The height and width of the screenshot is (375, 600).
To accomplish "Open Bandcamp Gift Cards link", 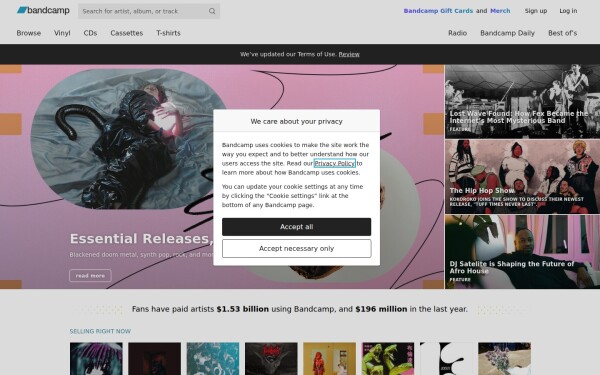I will tap(438, 11).
